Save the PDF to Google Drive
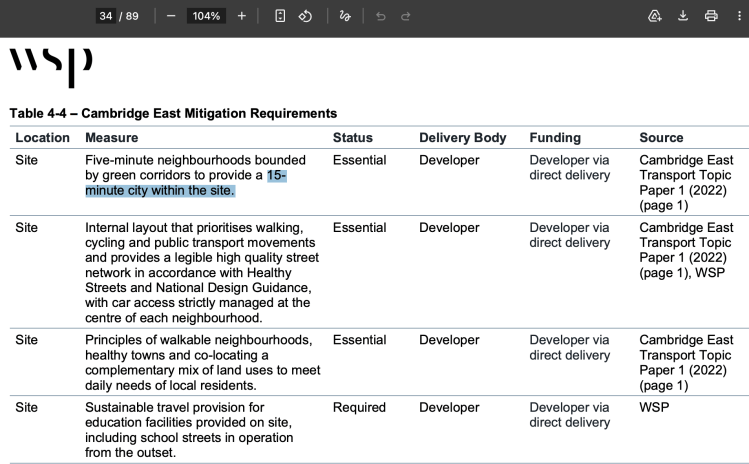This screenshot has width=749, height=464. [x=654, y=16]
